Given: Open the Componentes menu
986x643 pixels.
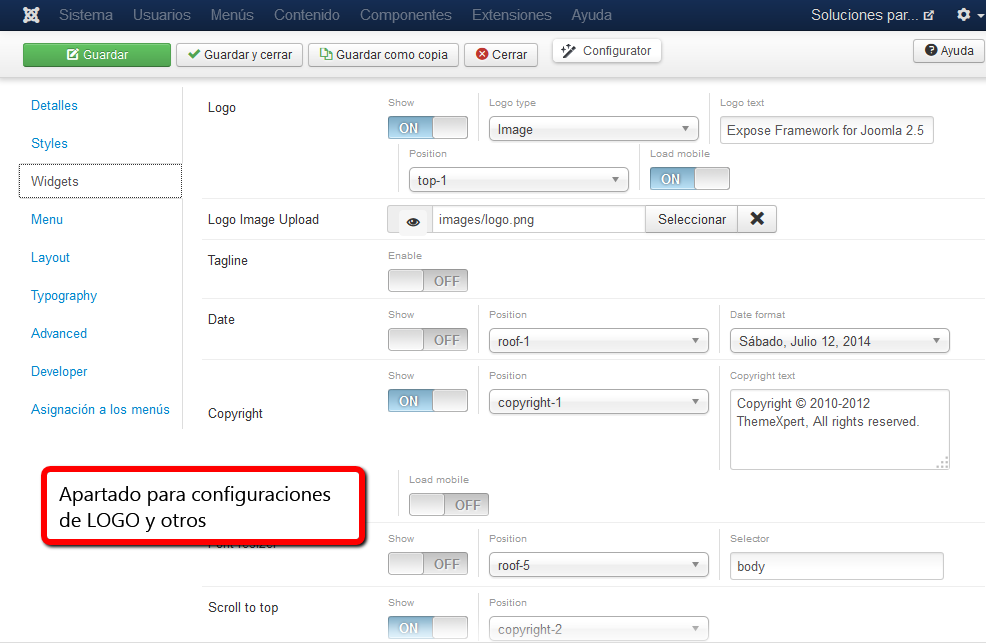Looking at the screenshot, I should click(x=406, y=15).
